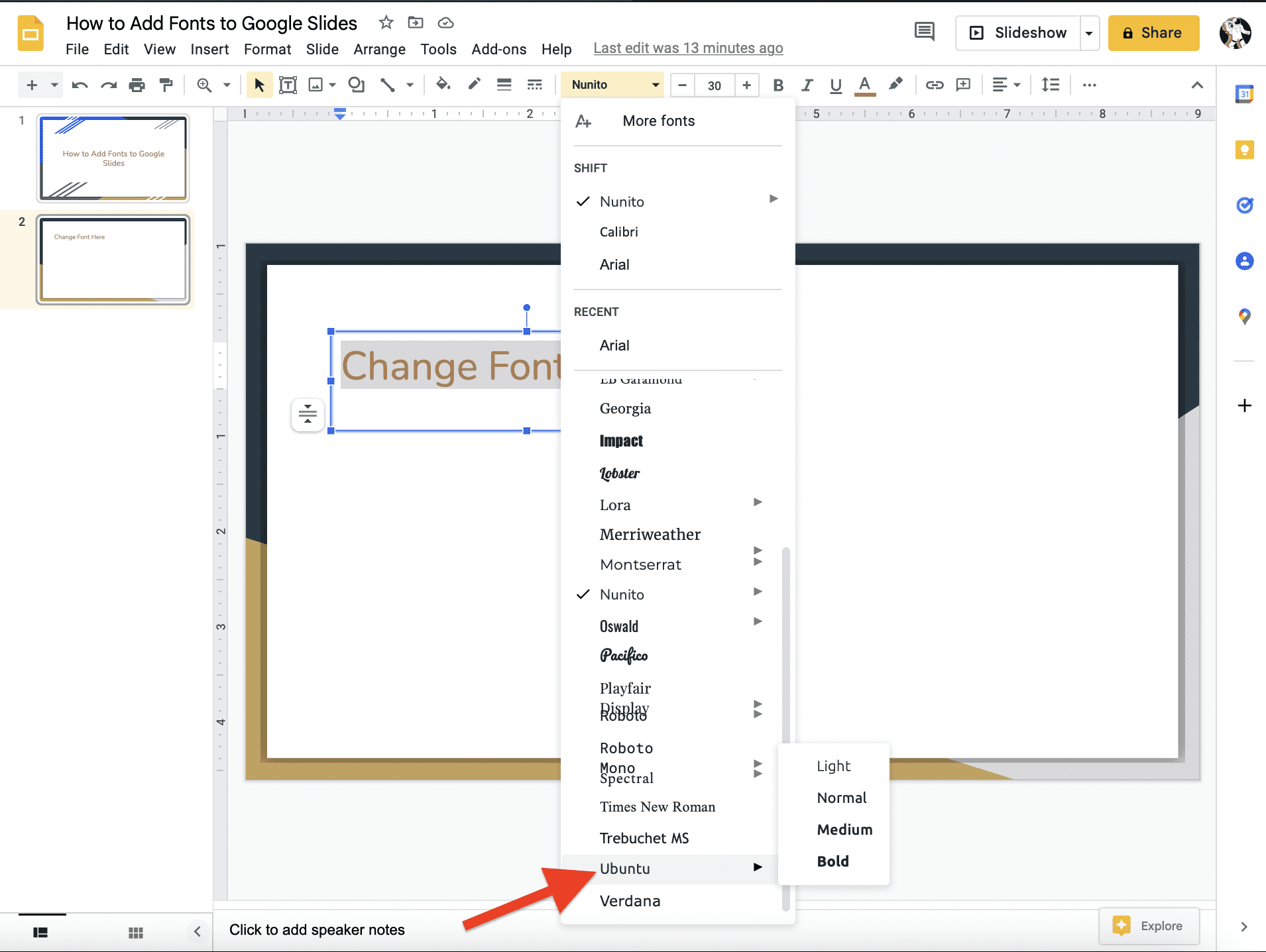Screen dimensions: 1266x952
Task: Toggle Underline formatting
Action: click(x=835, y=85)
